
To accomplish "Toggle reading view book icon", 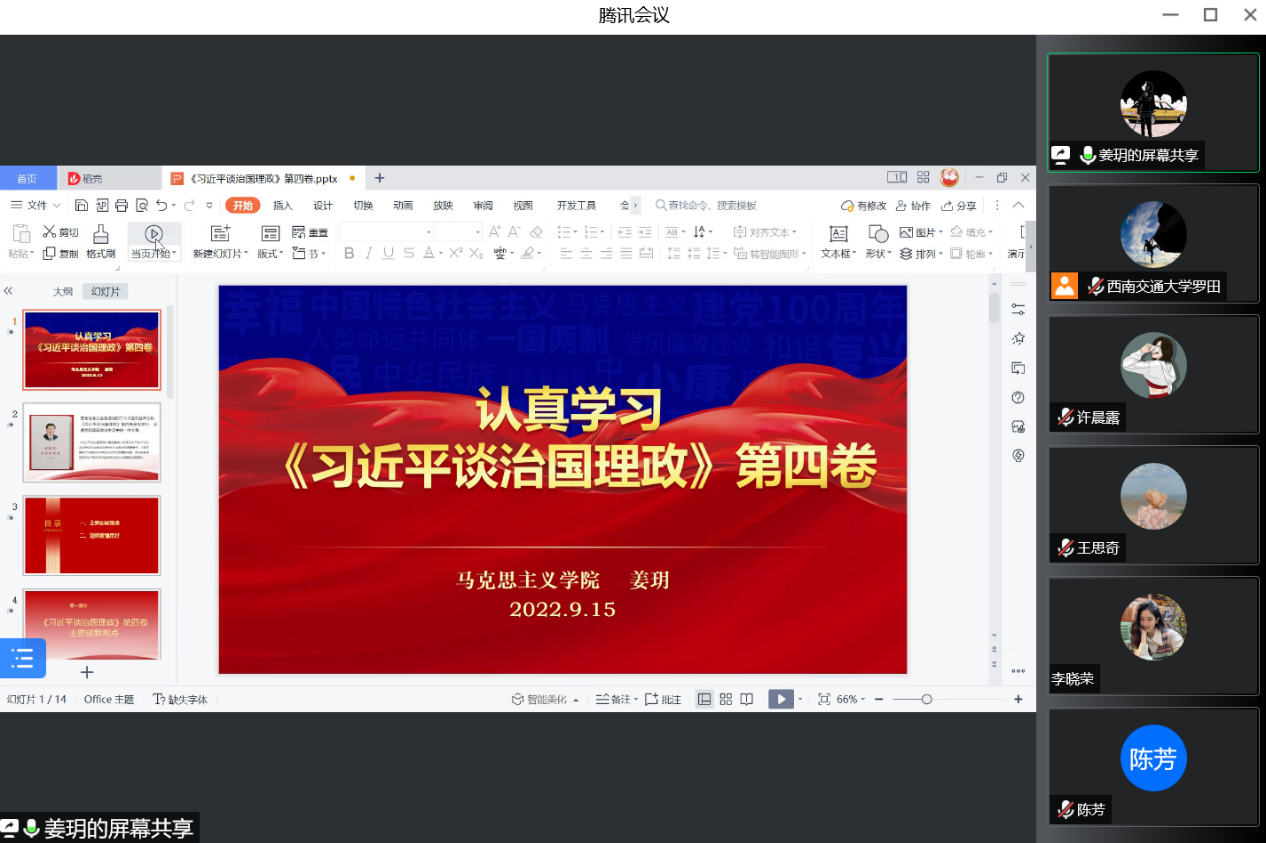I will point(747,699).
